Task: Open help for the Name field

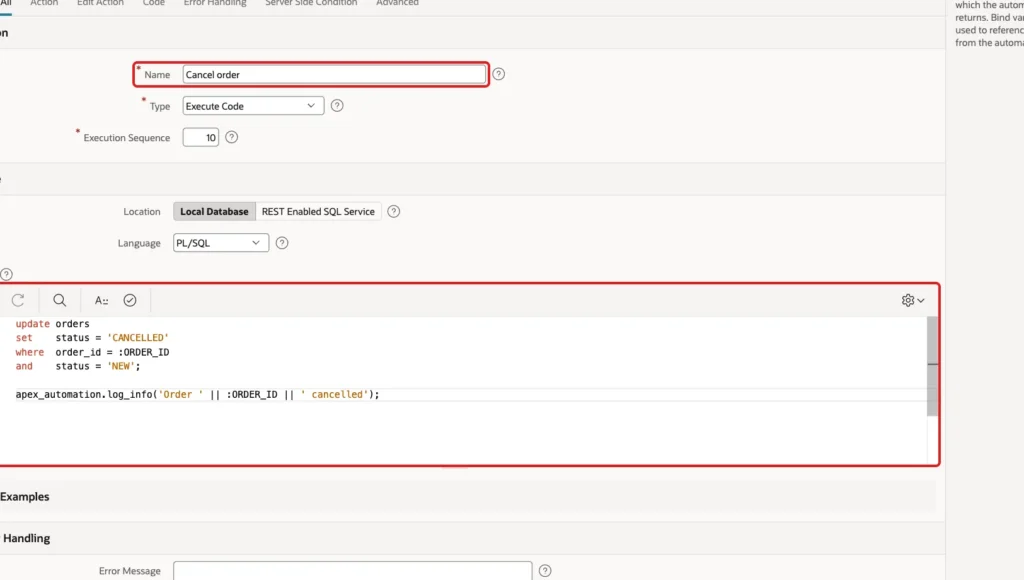Action: [498, 74]
